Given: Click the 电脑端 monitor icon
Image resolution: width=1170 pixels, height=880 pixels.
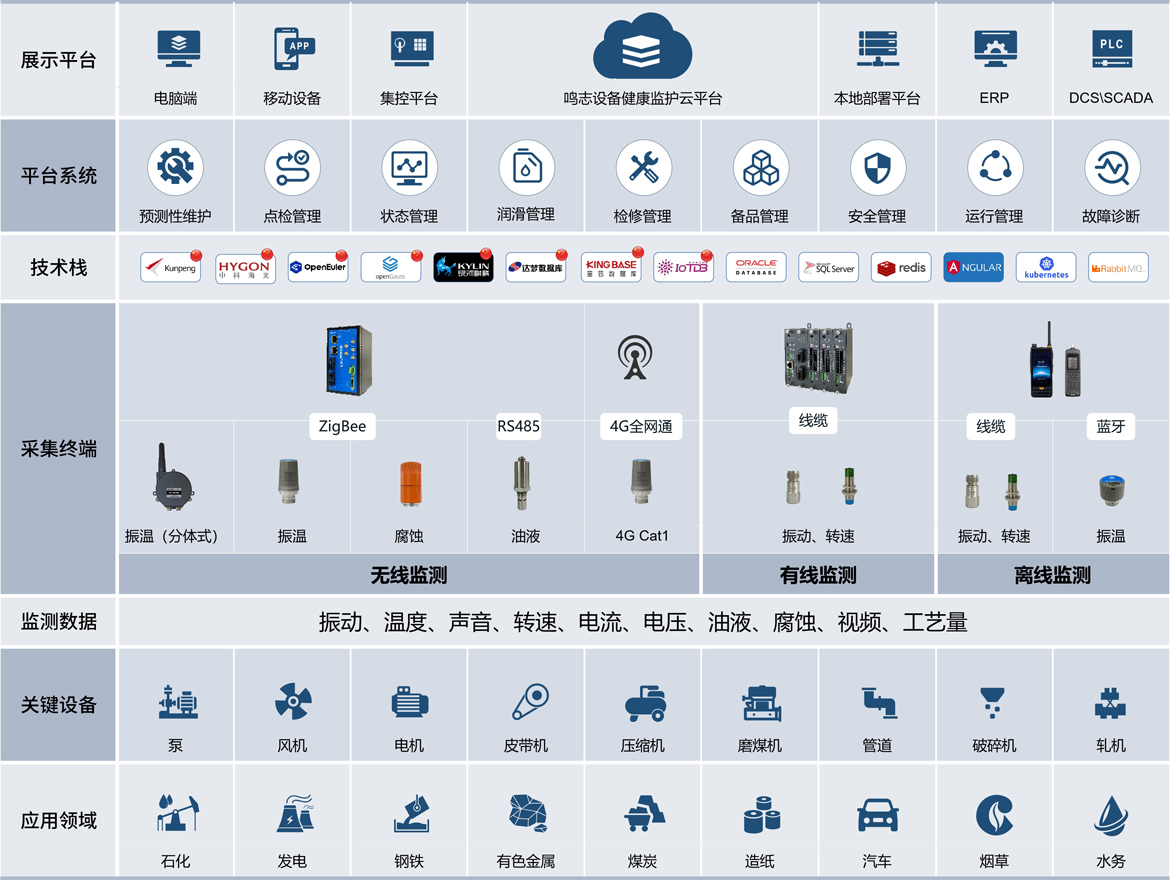Looking at the screenshot, I should 178,49.
